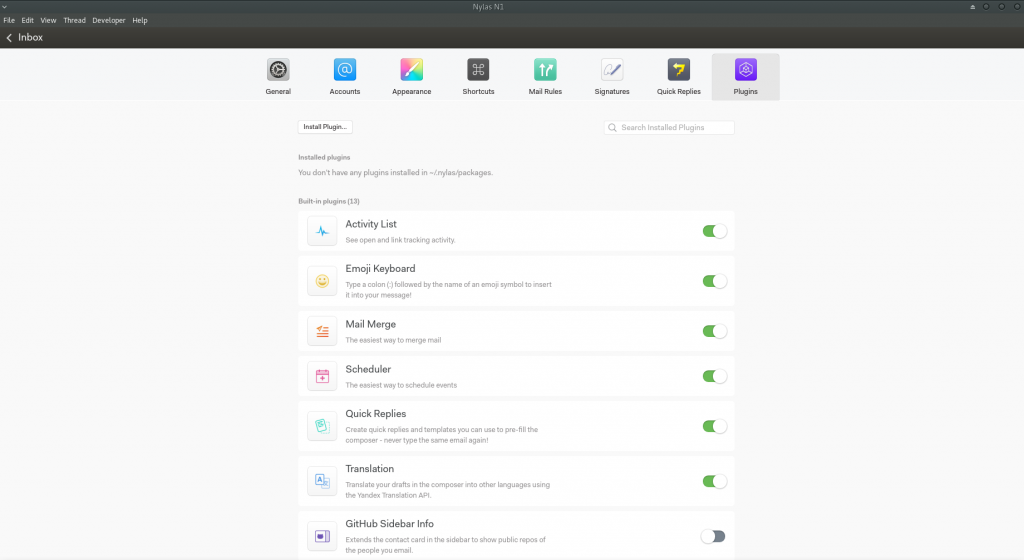Enable the GitHub Sidebar Info toggle
This screenshot has width=1024, height=560.
point(713,537)
